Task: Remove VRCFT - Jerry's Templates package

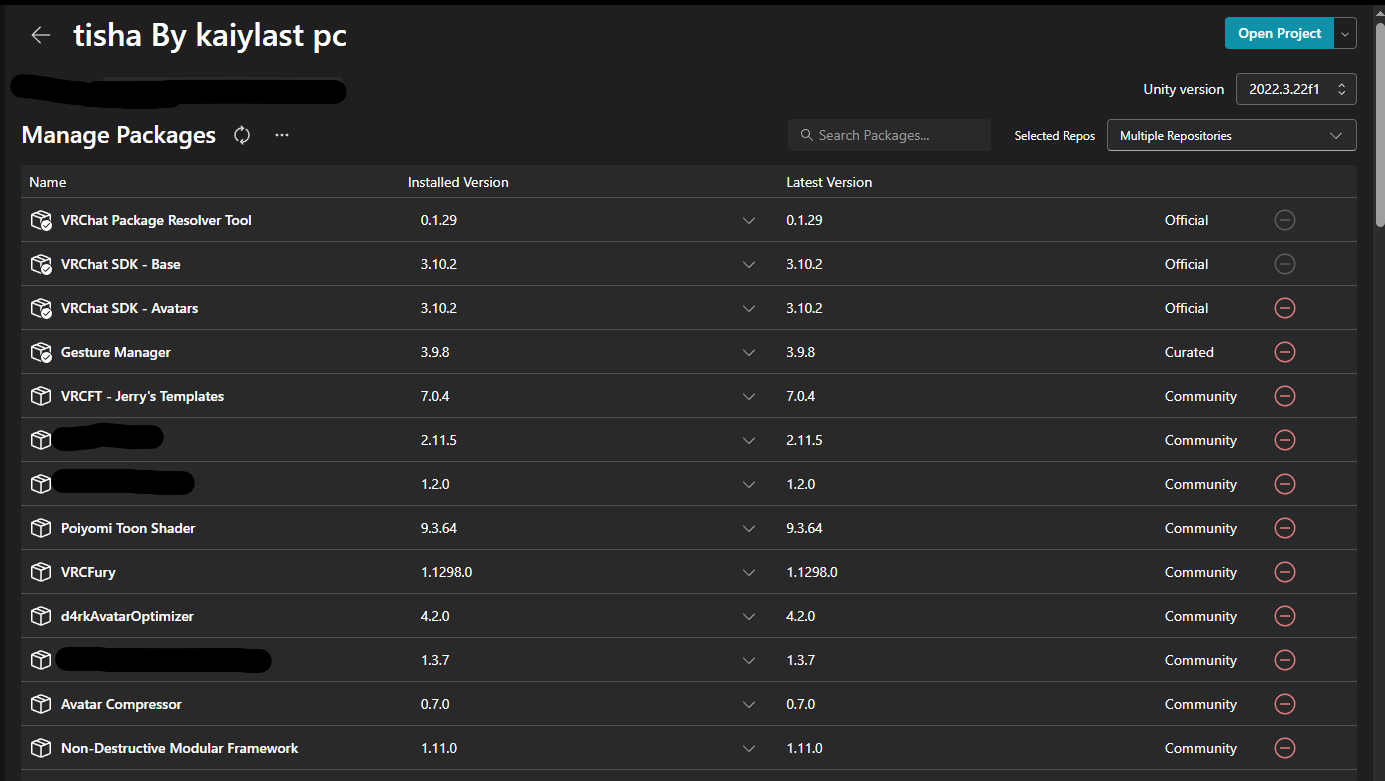Action: coord(1285,396)
